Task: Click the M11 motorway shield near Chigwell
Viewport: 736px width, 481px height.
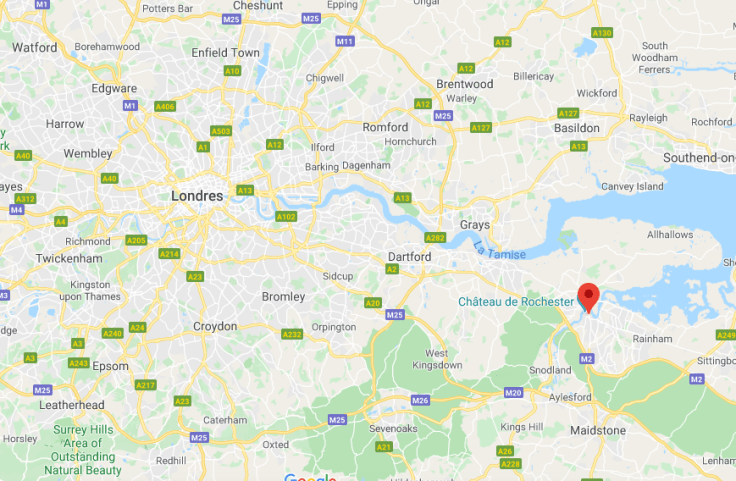Action: pos(345,41)
